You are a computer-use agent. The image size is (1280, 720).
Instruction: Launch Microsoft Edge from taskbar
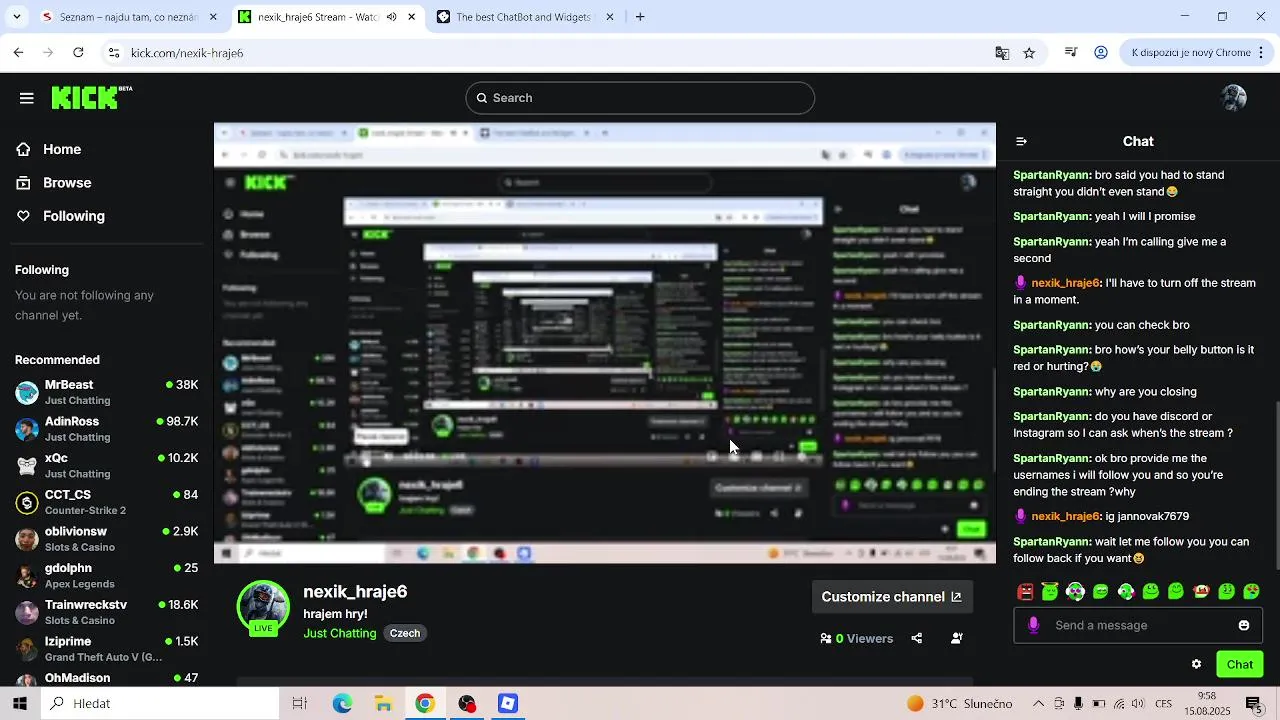point(343,704)
